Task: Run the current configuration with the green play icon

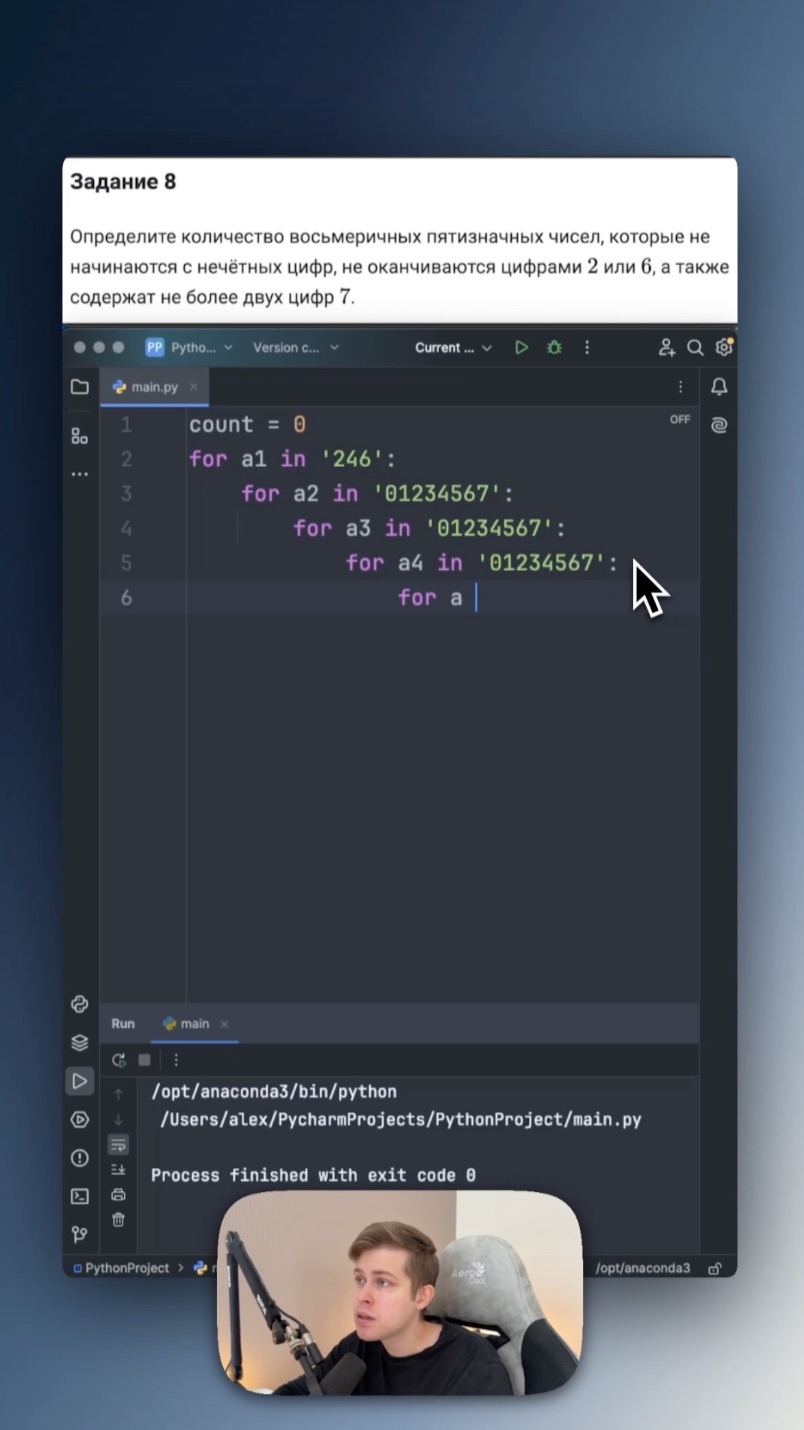Action: pos(521,348)
